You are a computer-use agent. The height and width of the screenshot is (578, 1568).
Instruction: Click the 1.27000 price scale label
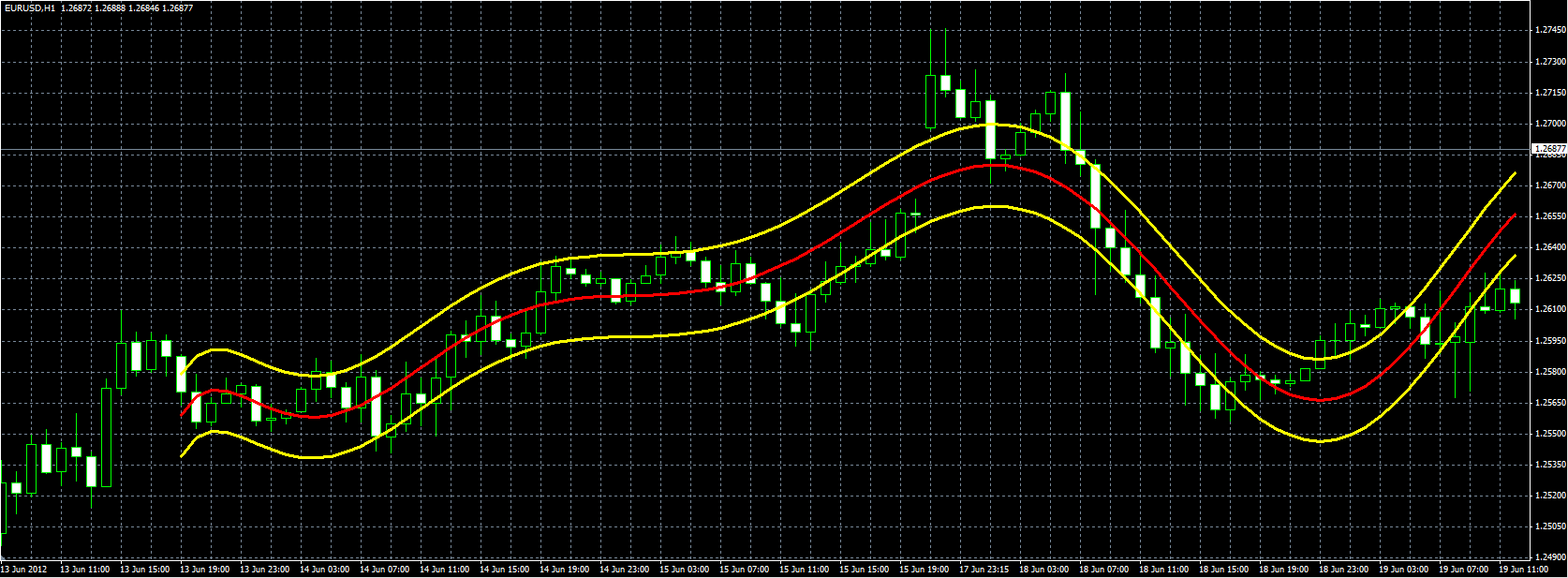click(1550, 124)
